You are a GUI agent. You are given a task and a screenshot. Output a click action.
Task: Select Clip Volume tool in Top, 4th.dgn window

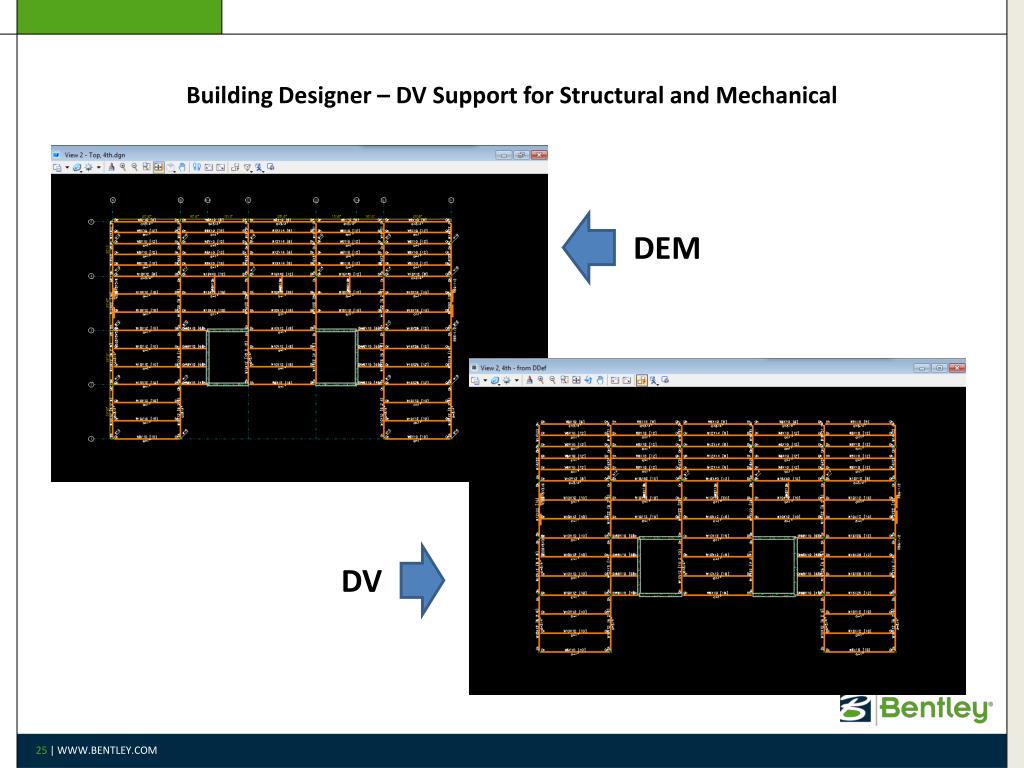point(248,167)
